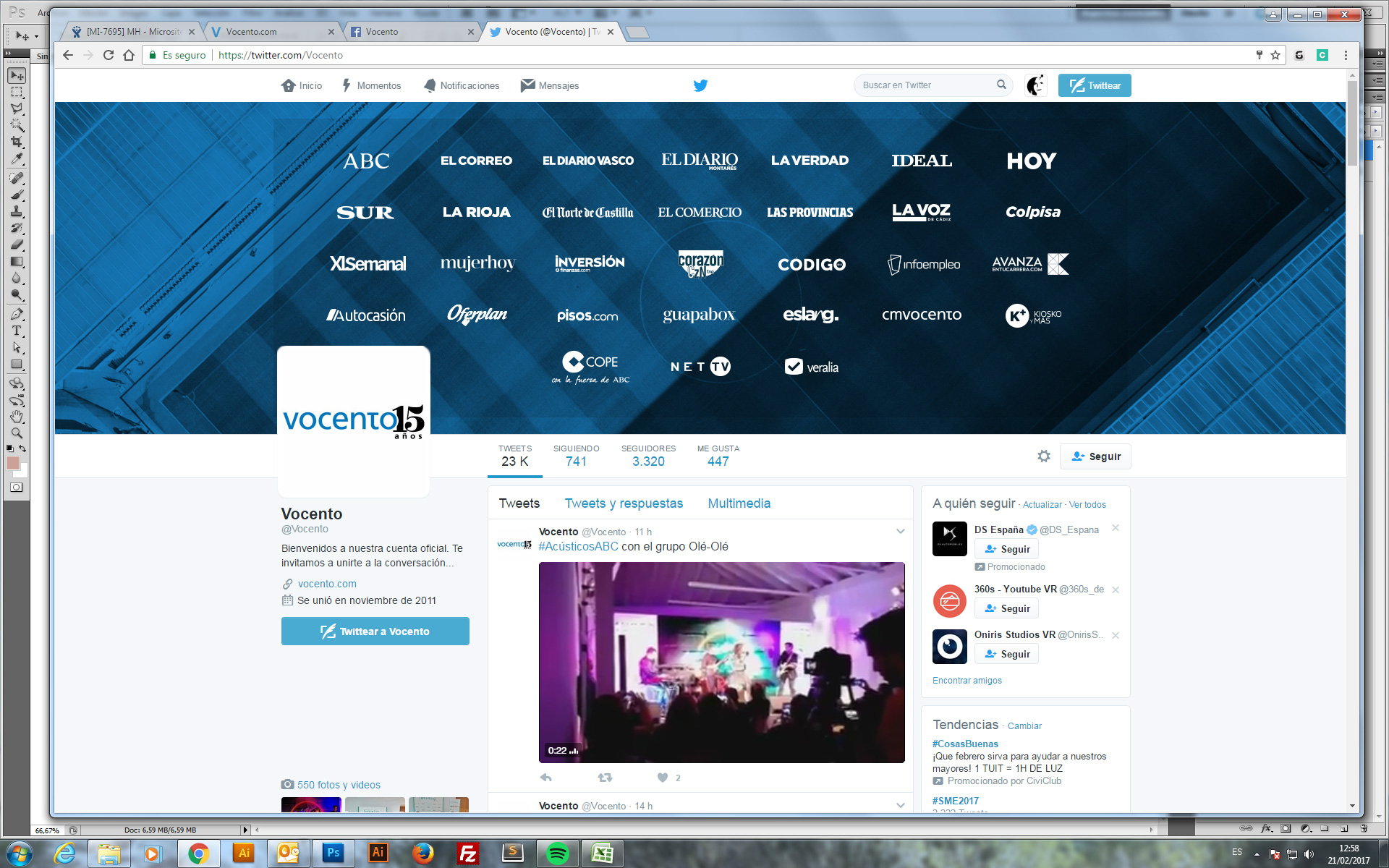The height and width of the screenshot is (868, 1389).
Task: Follow DS España
Action: coord(1006,549)
